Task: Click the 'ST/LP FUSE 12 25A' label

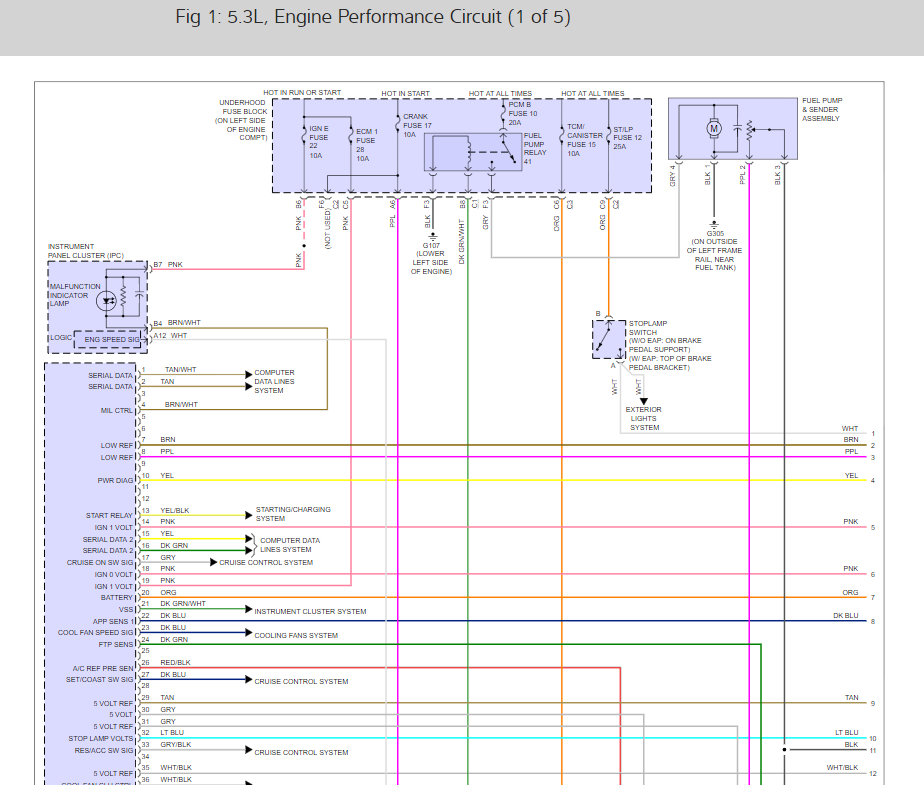Action: pyautogui.click(x=628, y=138)
